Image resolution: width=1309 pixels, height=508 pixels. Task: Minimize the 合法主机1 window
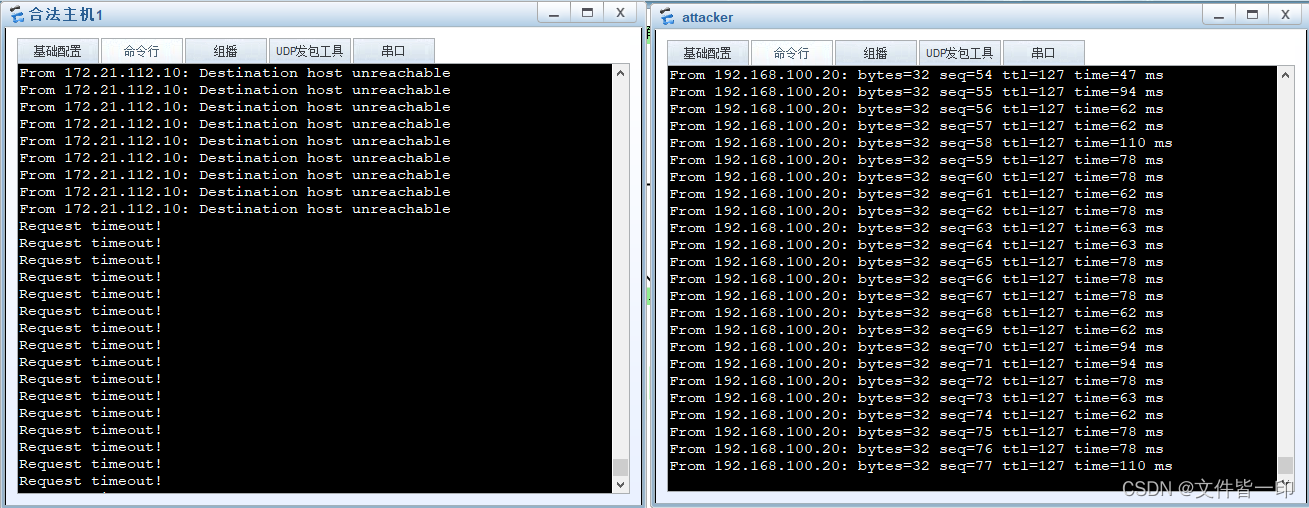pyautogui.click(x=554, y=13)
